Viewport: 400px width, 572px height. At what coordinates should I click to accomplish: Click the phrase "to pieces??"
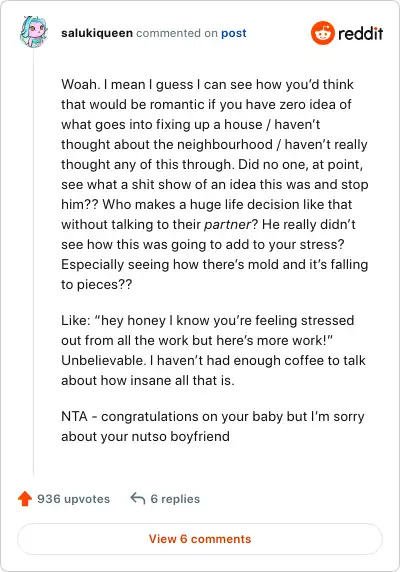click(97, 285)
